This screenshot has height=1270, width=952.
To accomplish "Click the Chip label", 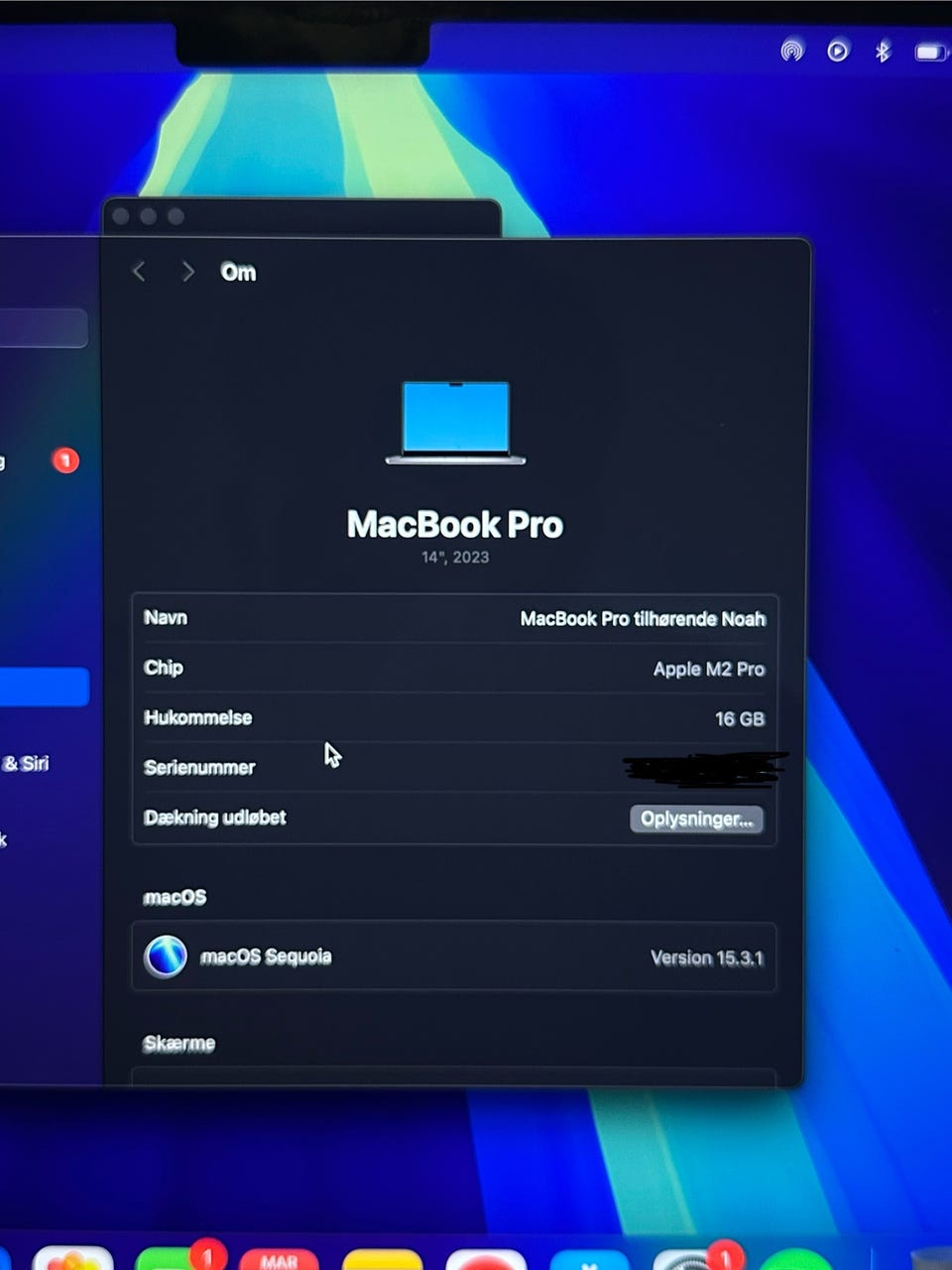I will click(x=164, y=667).
